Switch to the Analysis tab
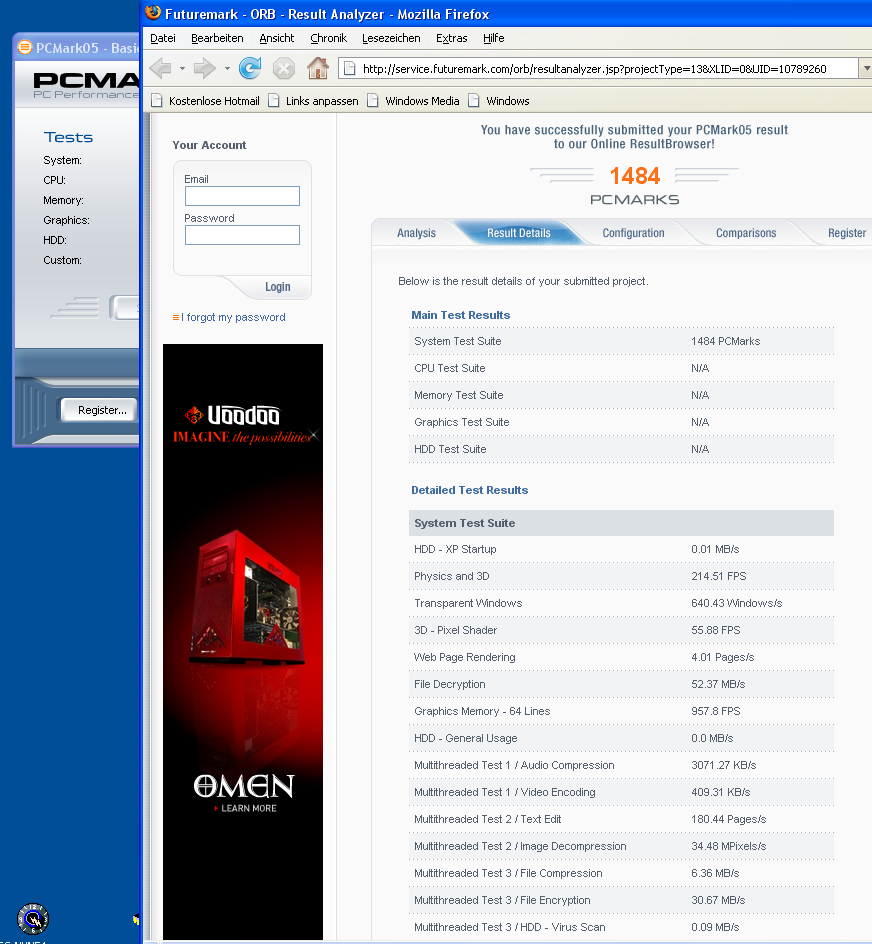 (x=416, y=233)
